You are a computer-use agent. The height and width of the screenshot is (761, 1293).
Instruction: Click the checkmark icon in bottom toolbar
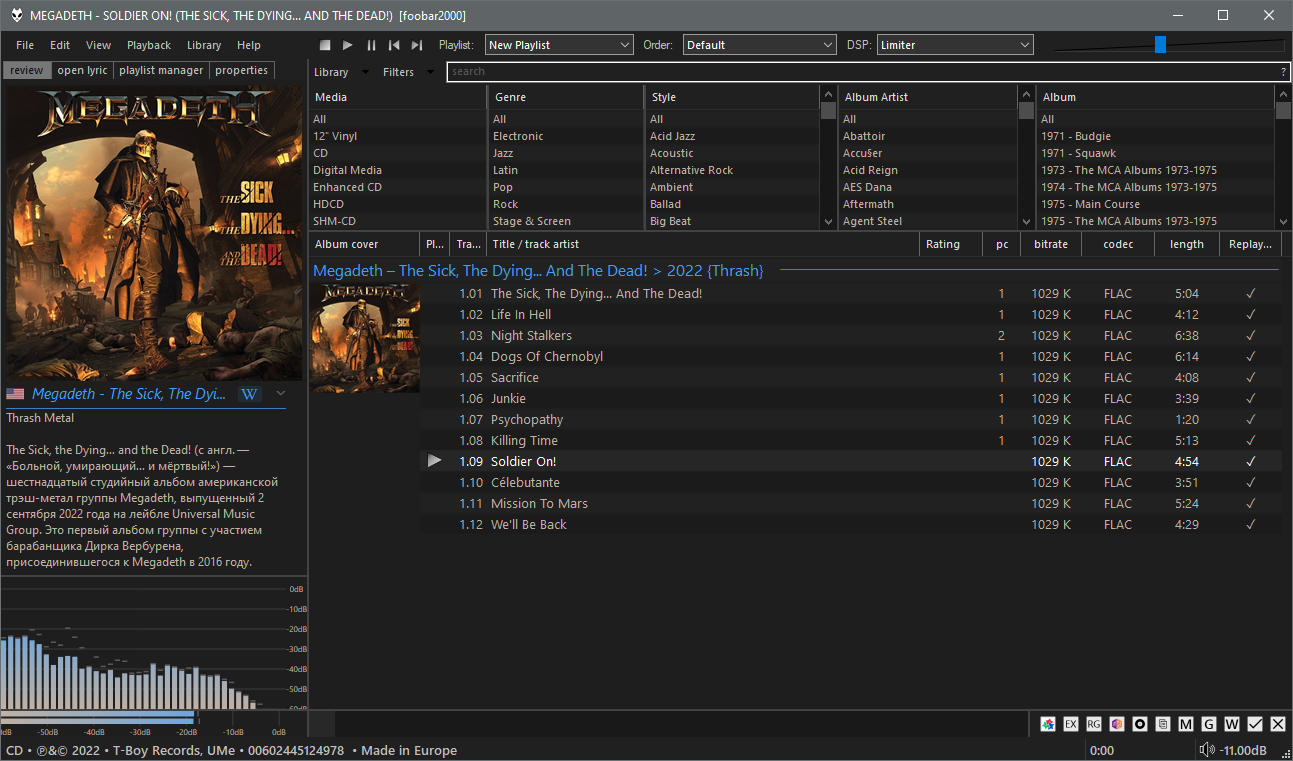(1255, 724)
